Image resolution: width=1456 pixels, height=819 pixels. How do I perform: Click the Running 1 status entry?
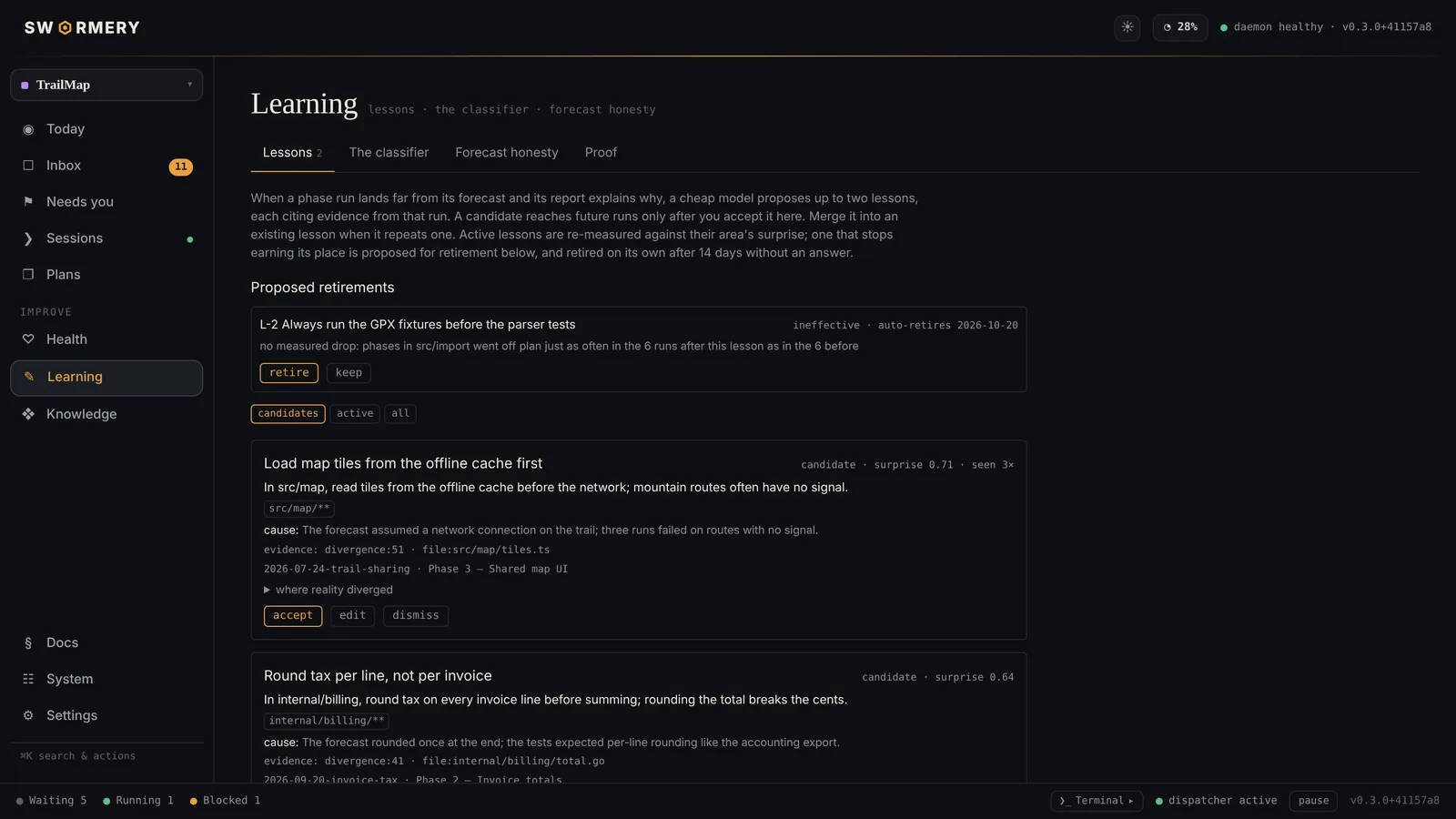[x=138, y=801]
